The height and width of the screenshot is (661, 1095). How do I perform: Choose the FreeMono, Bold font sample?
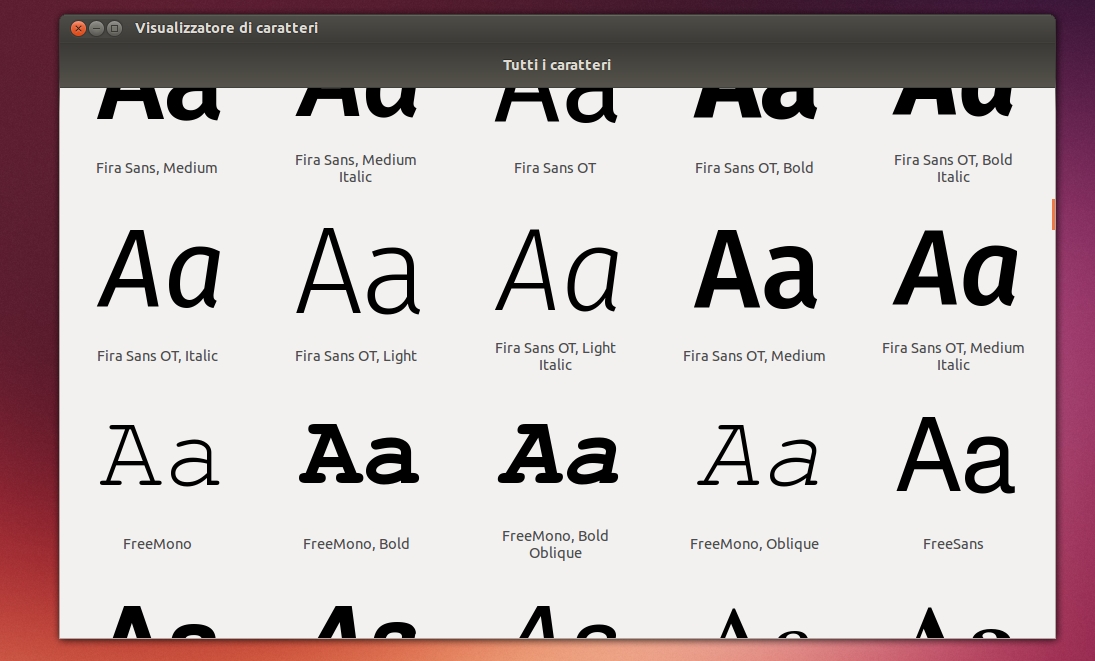pyautogui.click(x=359, y=454)
